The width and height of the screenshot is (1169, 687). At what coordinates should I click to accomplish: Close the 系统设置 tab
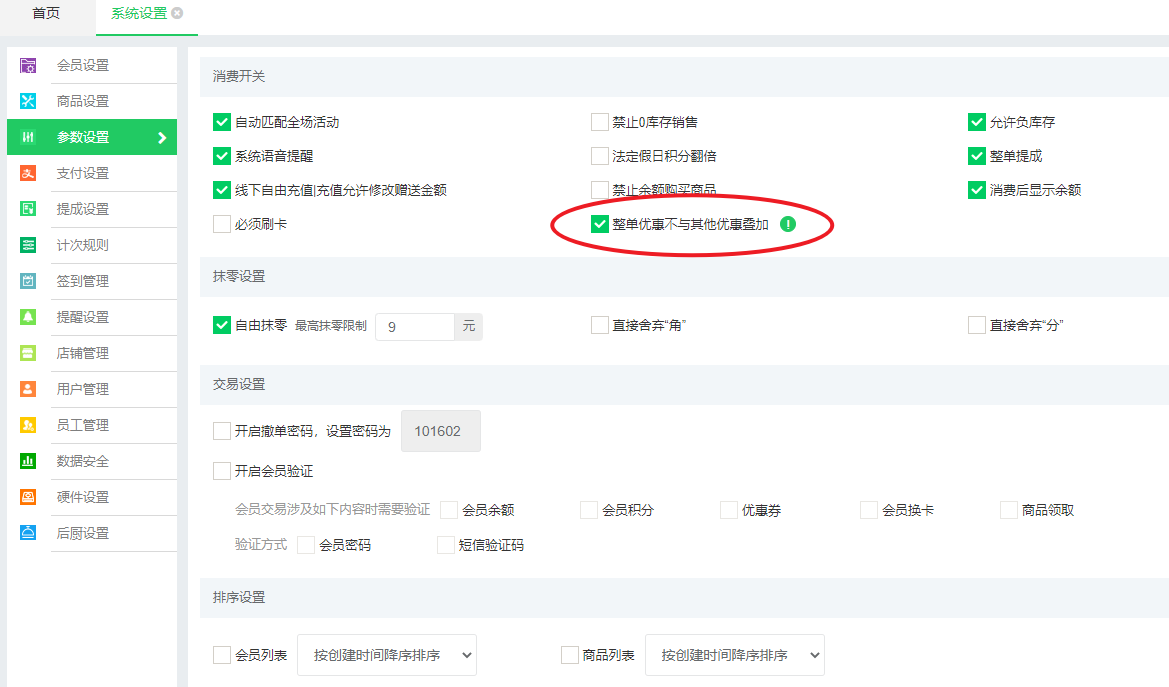[177, 13]
